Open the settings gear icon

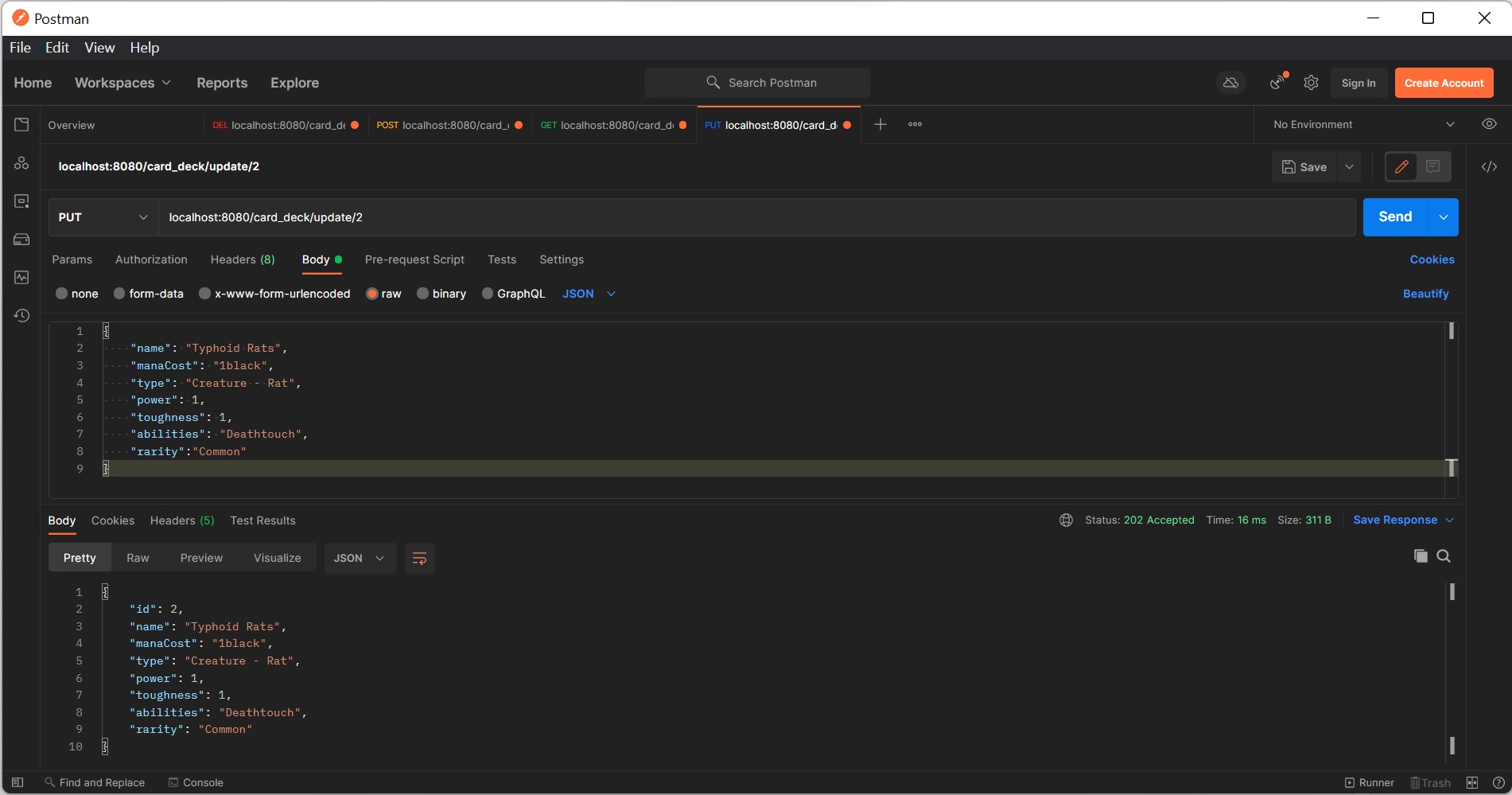pos(1311,83)
